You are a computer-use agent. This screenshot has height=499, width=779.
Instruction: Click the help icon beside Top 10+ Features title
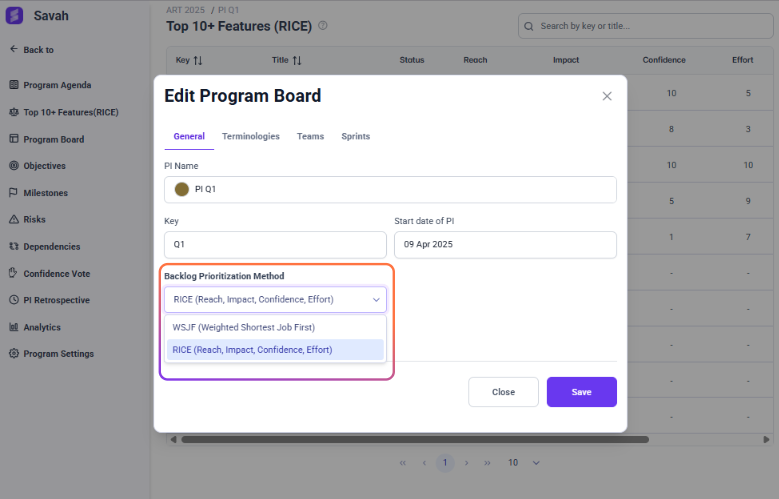[x=323, y=26]
